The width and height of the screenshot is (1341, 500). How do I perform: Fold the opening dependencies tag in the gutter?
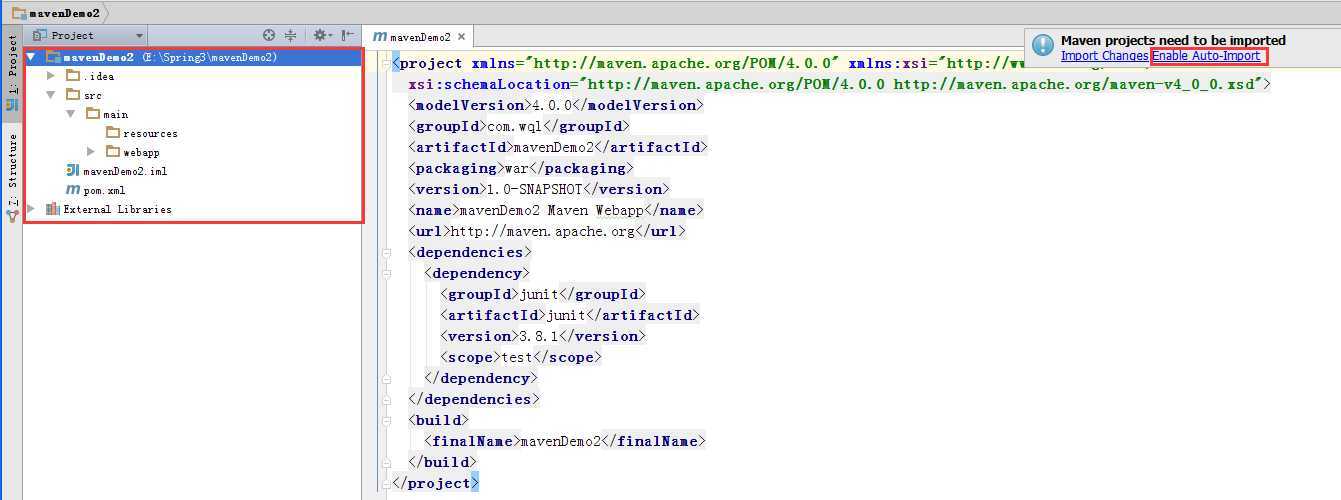point(385,252)
